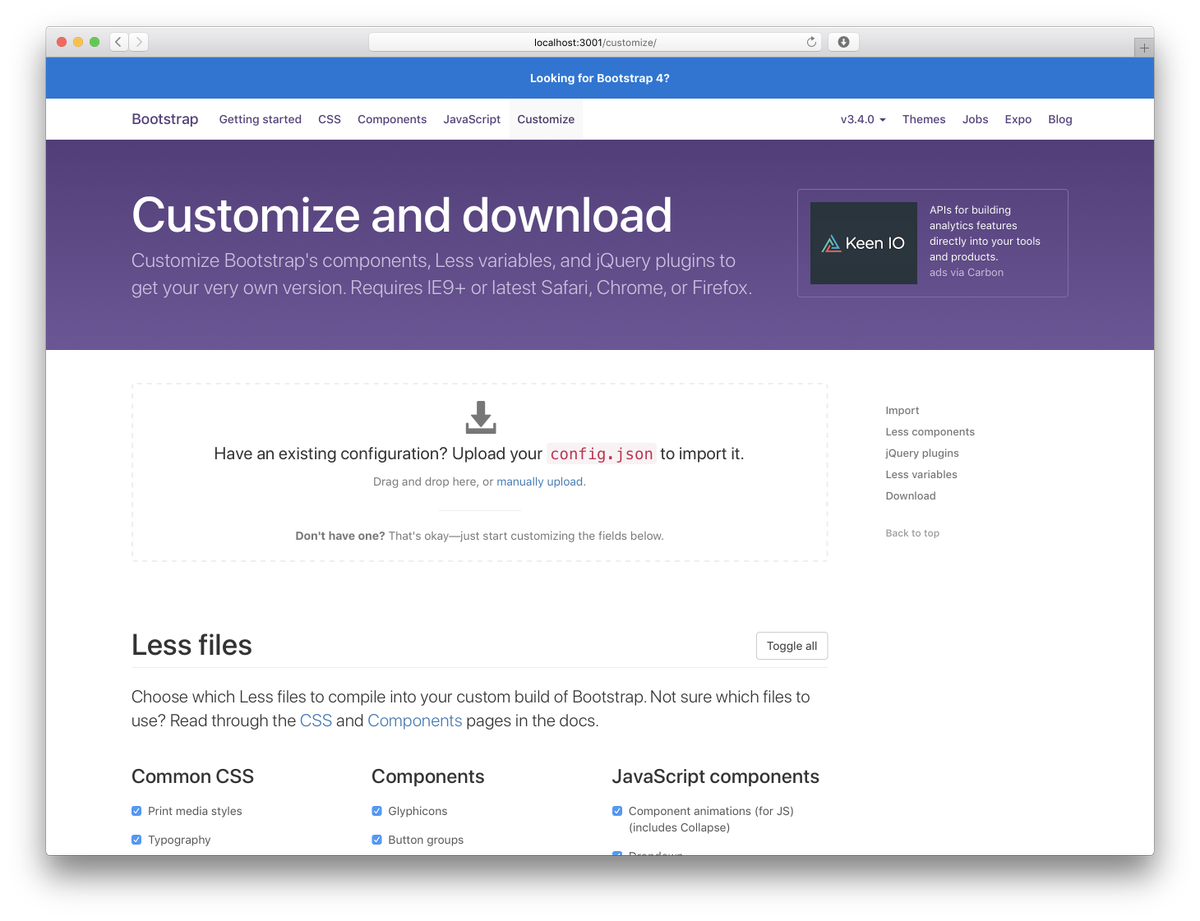This screenshot has width=1200, height=921.
Task: Click the 'Less files' heading
Action: [192, 645]
